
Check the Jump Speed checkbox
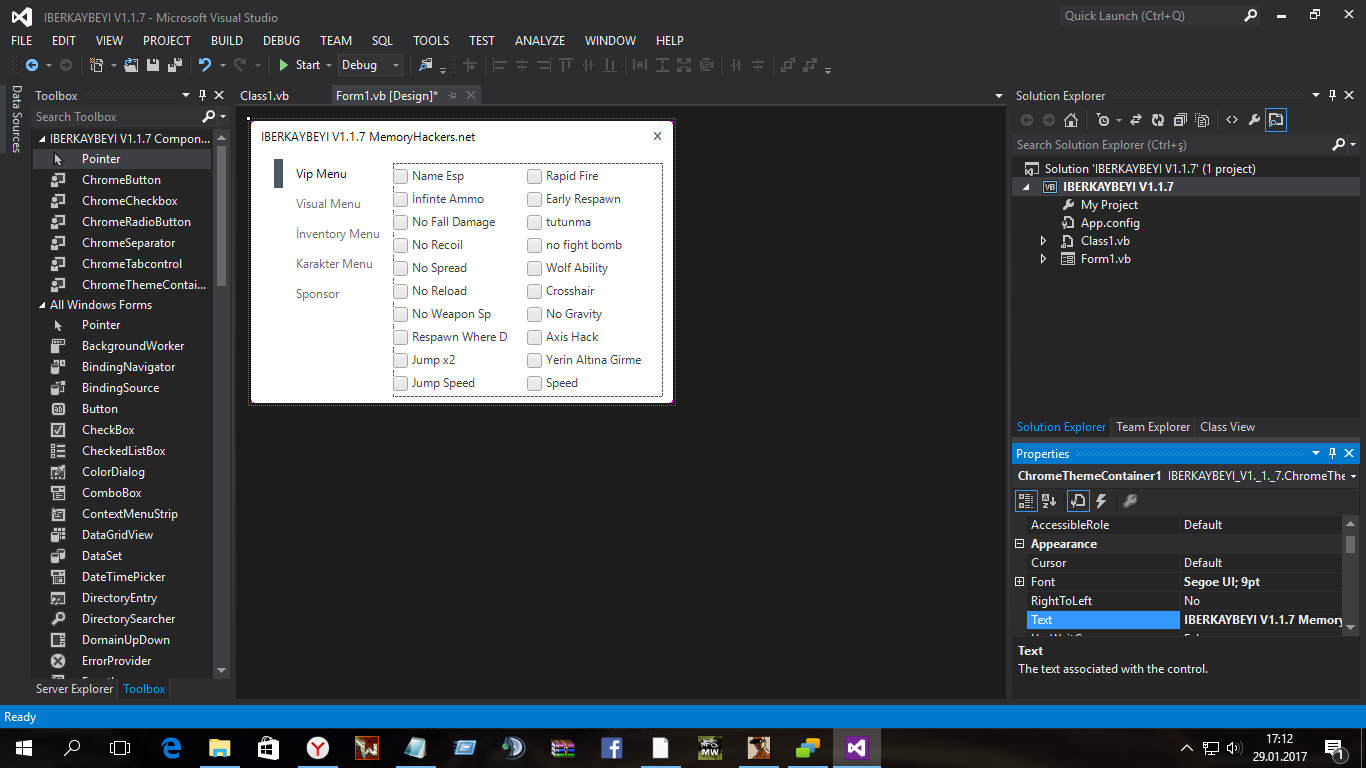click(x=400, y=383)
